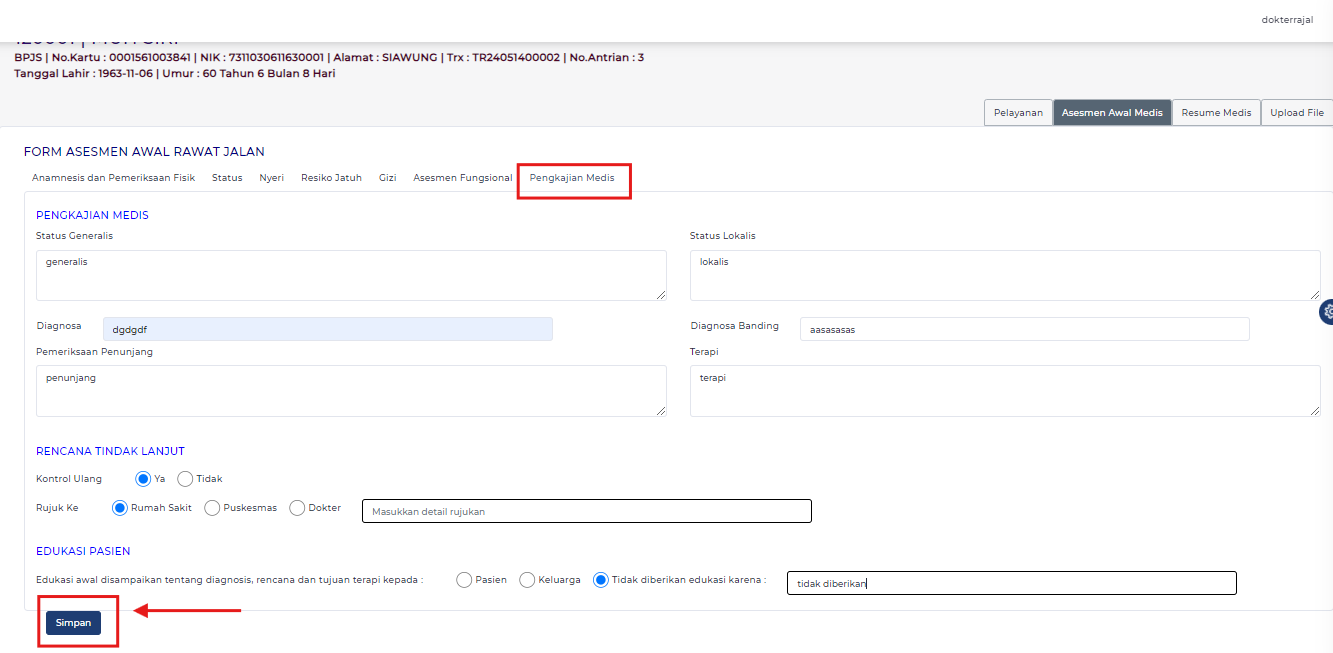Choose 'Dokter' as Rujuk Ke

pyautogui.click(x=297, y=508)
